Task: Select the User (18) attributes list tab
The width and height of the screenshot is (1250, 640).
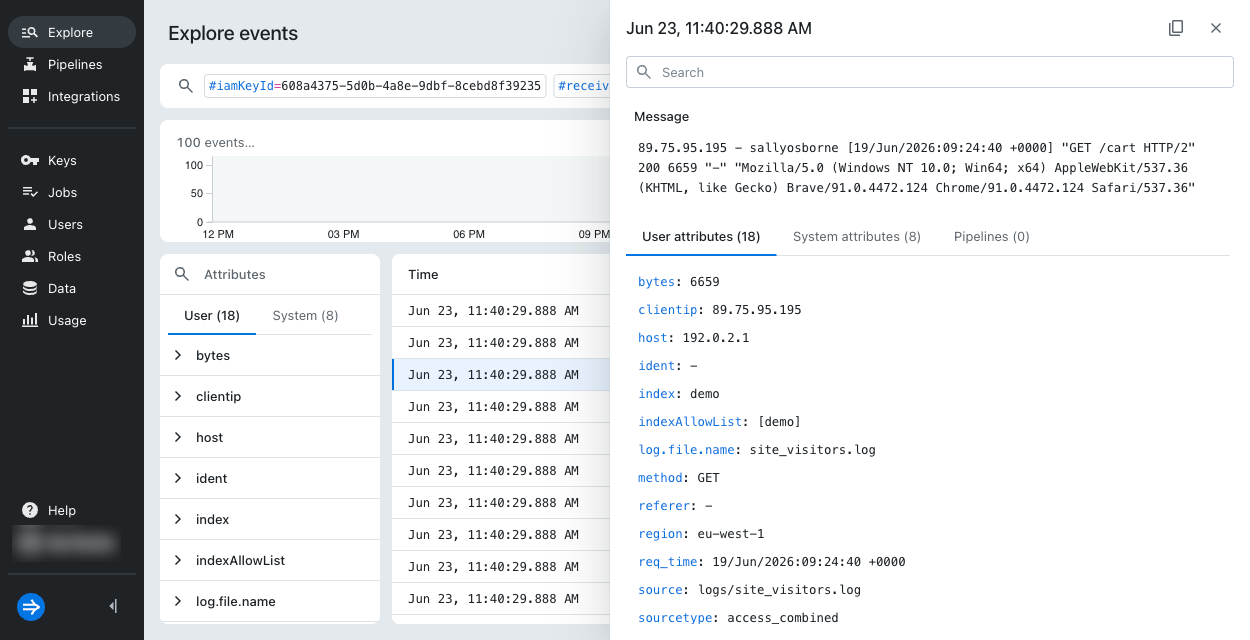Action: coord(212,315)
